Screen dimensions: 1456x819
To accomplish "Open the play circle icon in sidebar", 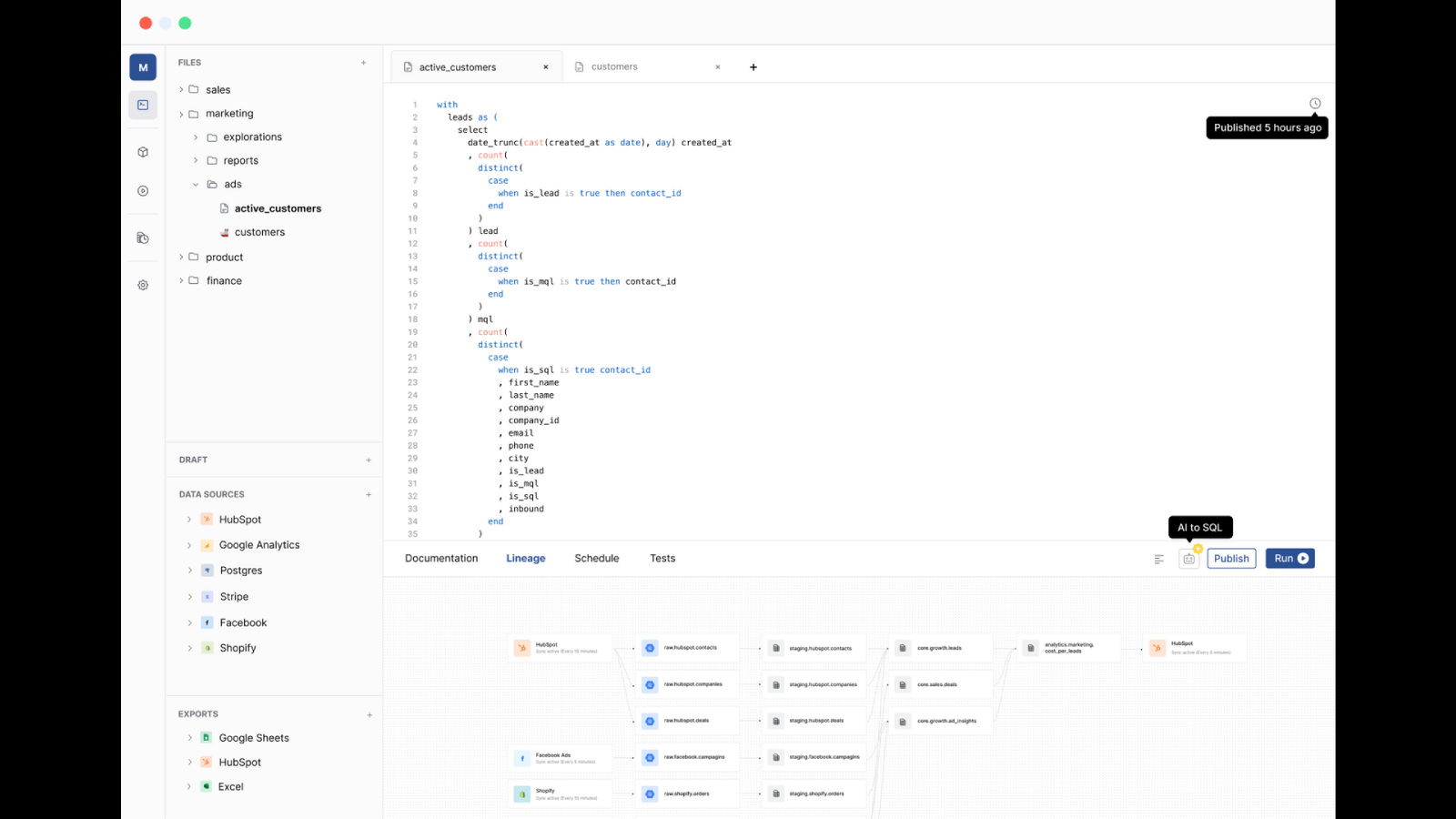I will (143, 191).
